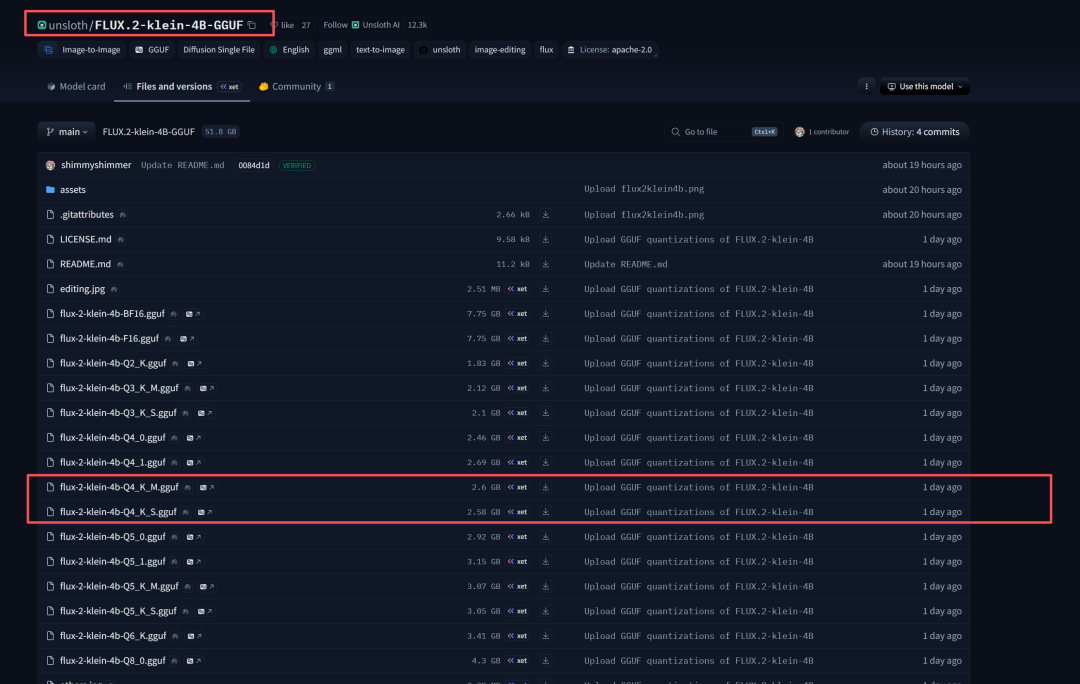Viewport: 1080px width, 684px height.
Task: Download README.md
Action: pos(546,264)
